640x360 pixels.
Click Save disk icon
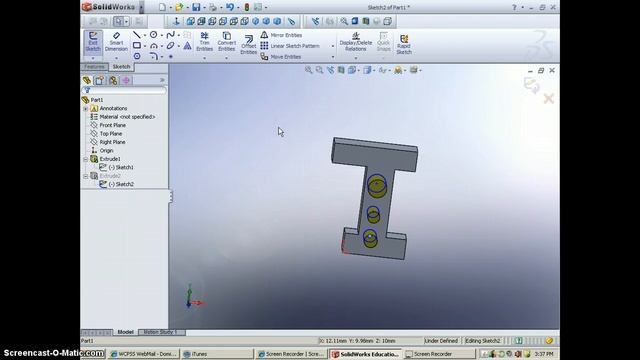point(196,7)
